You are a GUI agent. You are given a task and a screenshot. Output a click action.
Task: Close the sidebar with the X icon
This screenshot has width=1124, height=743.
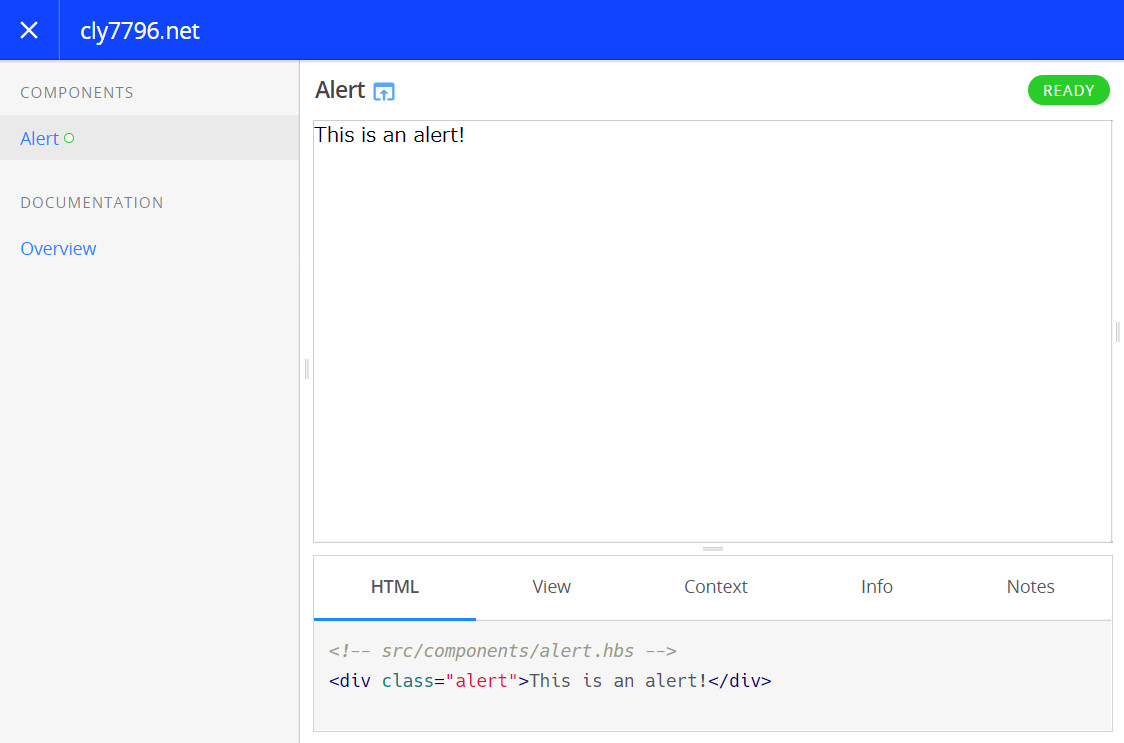29,30
